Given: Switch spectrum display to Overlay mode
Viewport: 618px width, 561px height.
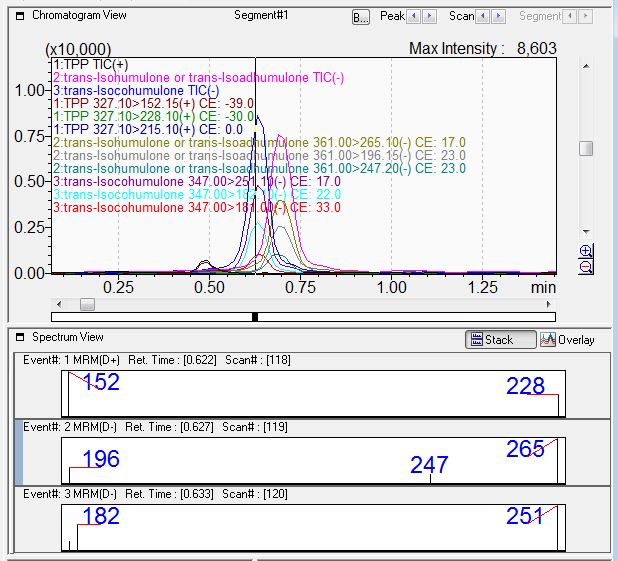Looking at the screenshot, I should pyautogui.click(x=566, y=340).
